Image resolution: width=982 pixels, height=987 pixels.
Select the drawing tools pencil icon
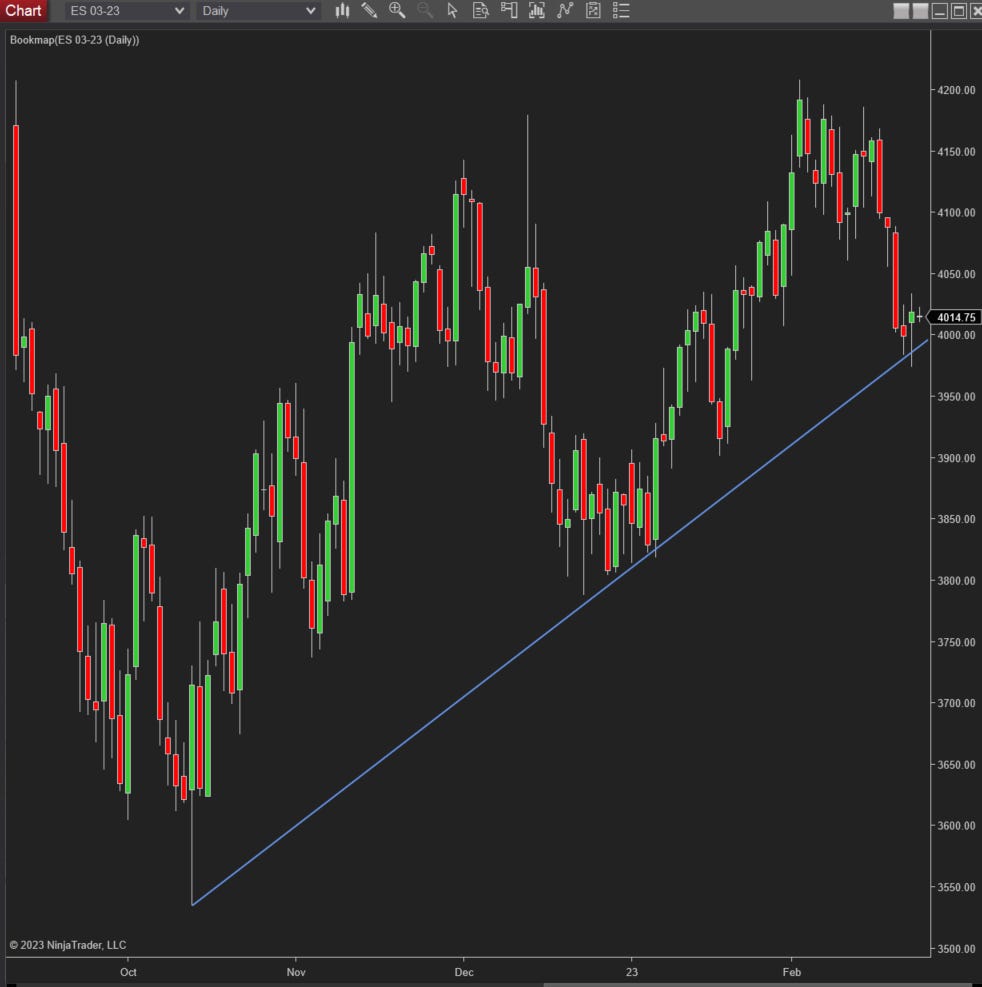370,11
